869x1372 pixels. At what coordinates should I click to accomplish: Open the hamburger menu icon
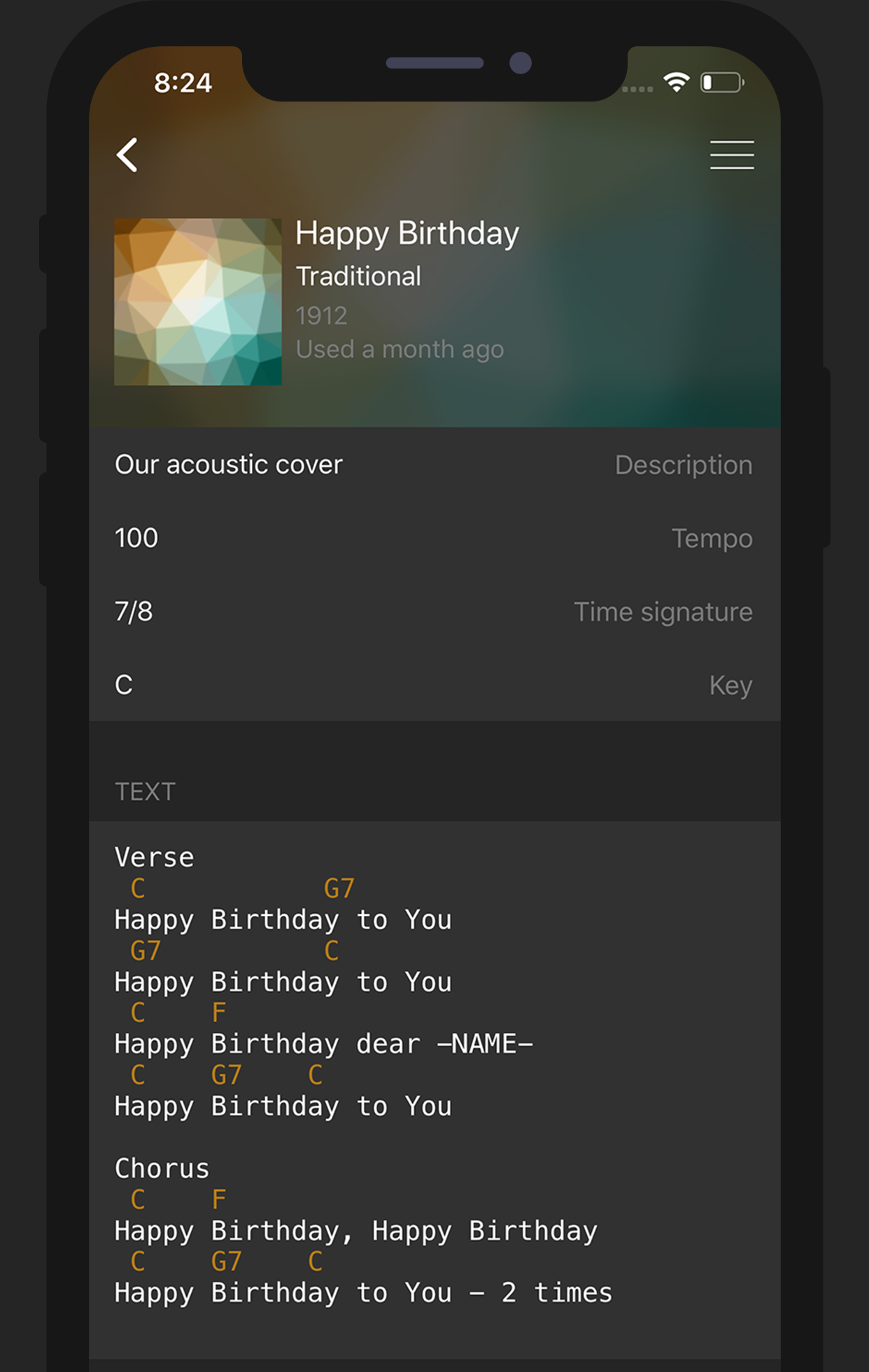tap(732, 155)
